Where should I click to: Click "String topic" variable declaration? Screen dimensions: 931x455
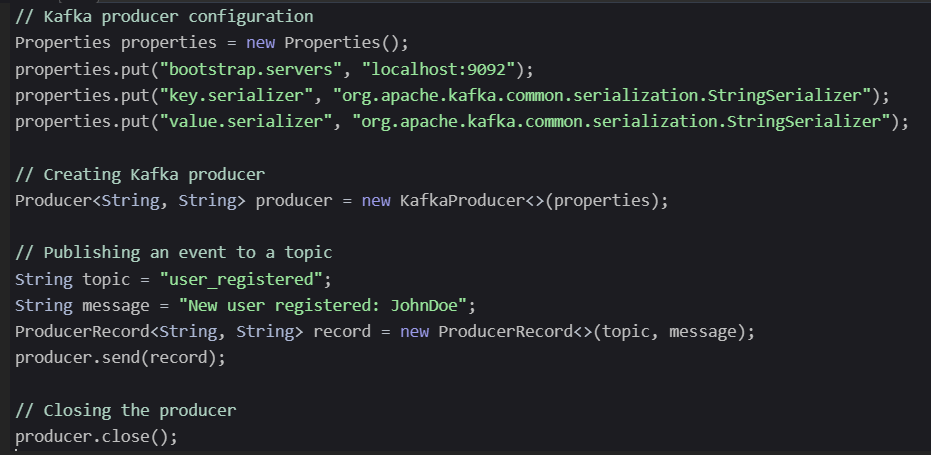coord(72,279)
